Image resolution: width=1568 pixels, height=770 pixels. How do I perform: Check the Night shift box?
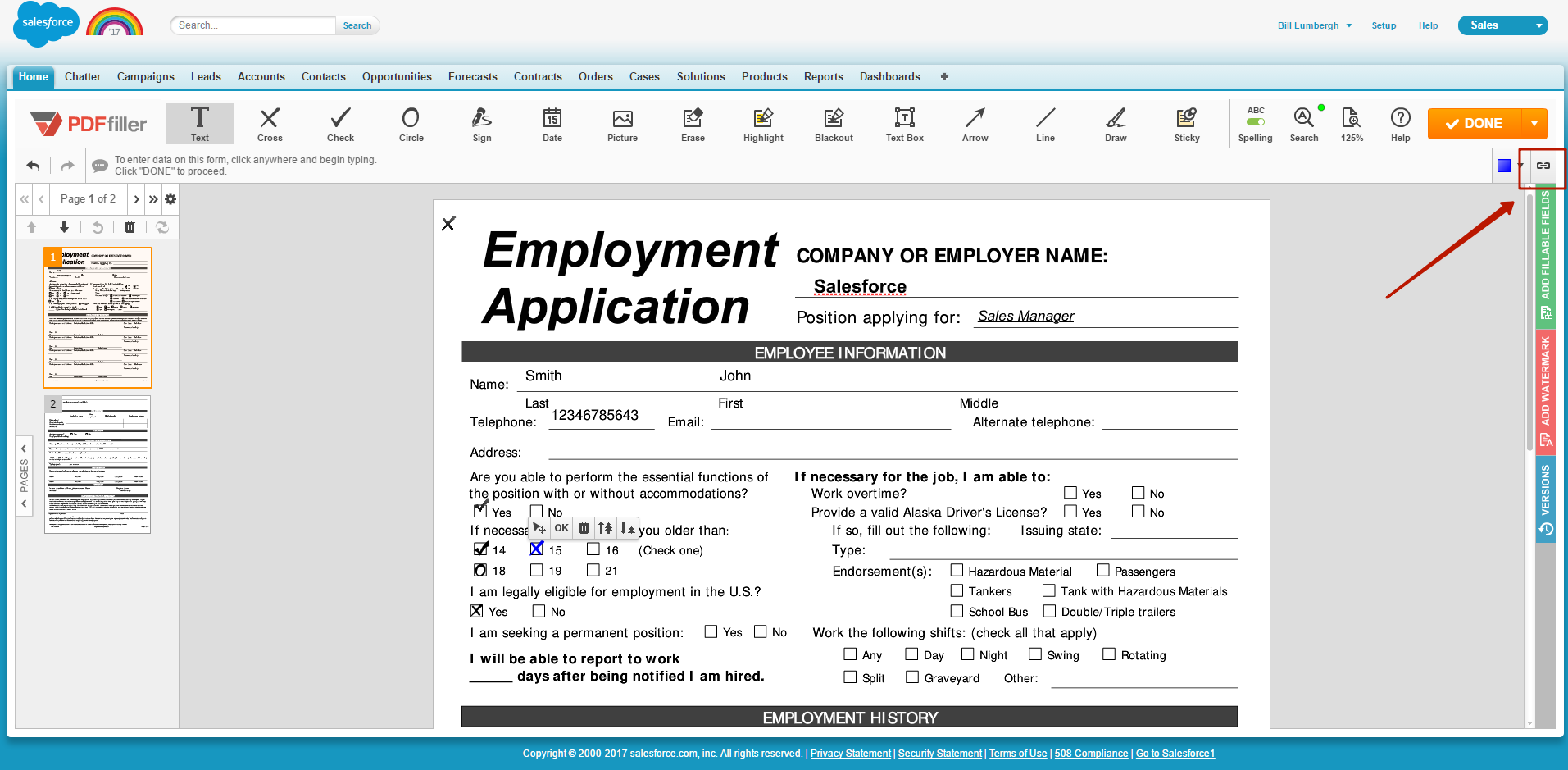(x=968, y=654)
